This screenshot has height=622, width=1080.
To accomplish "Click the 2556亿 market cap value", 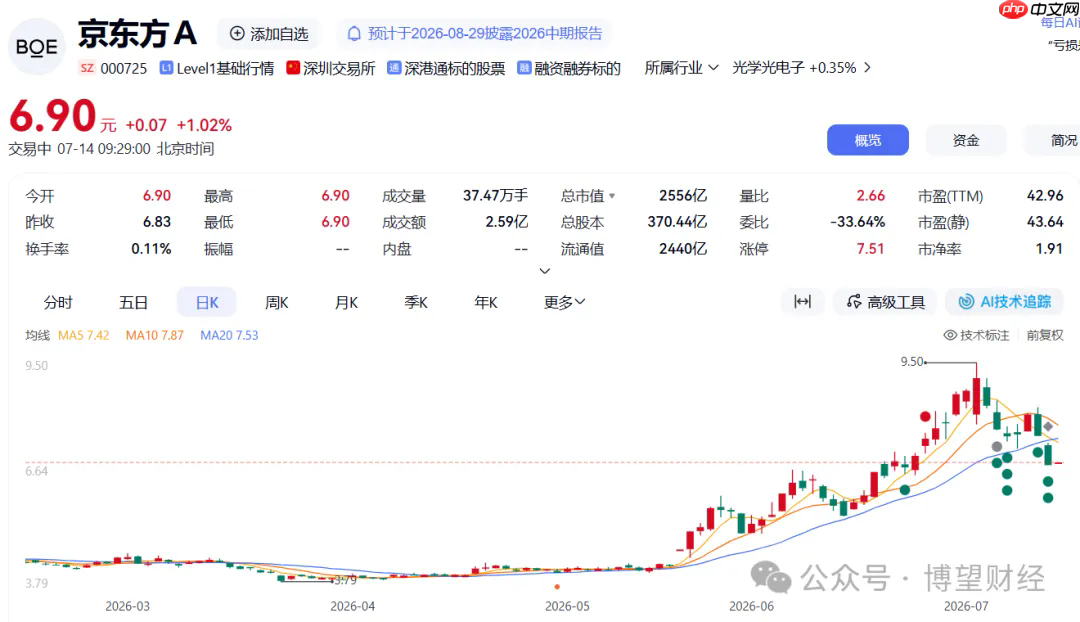I will pyautogui.click(x=683, y=196).
